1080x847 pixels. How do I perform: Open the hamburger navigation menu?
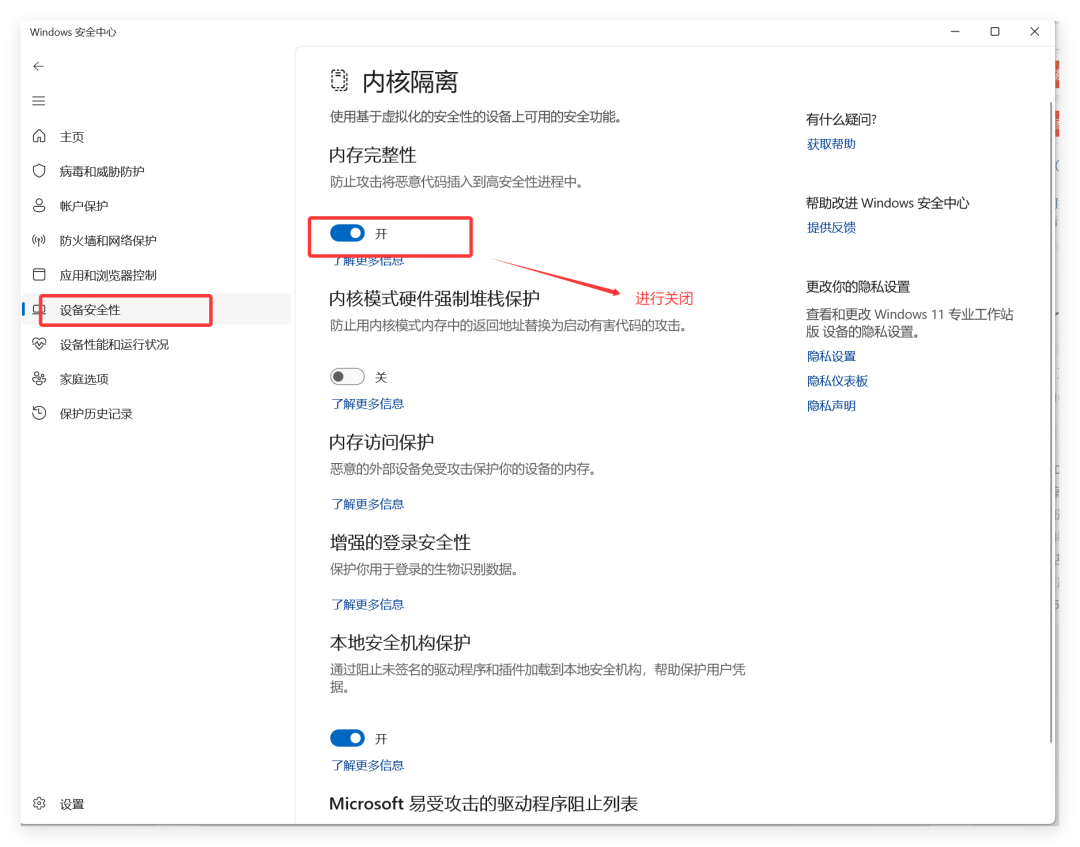point(39,101)
